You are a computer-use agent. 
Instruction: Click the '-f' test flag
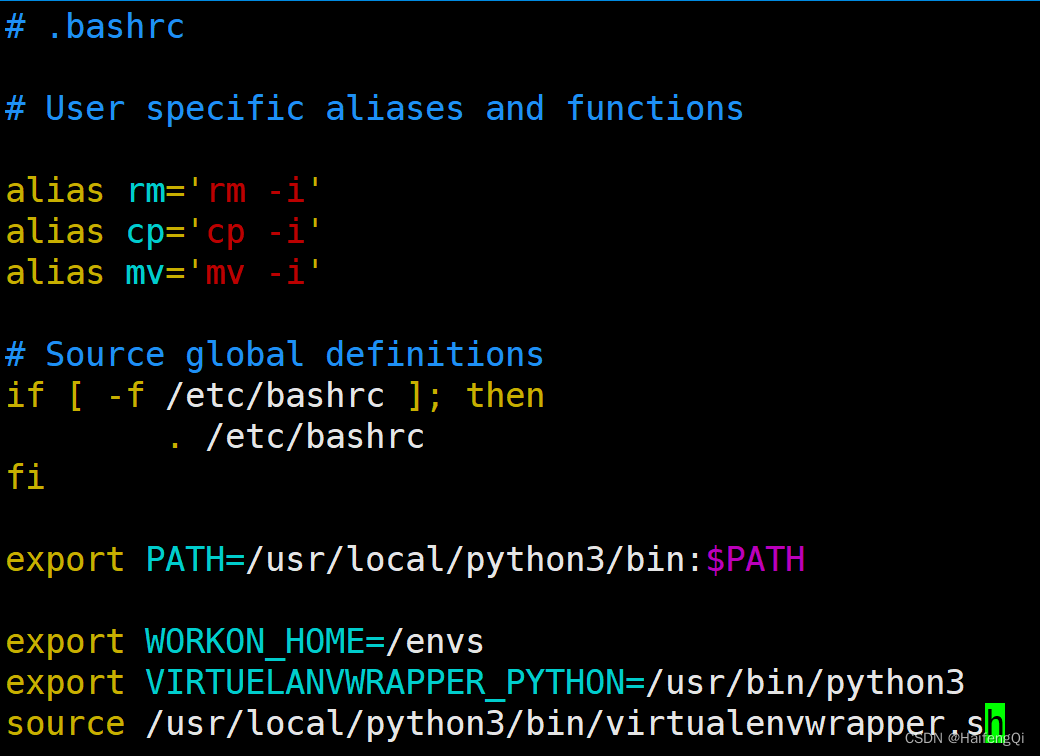[x=125, y=395]
